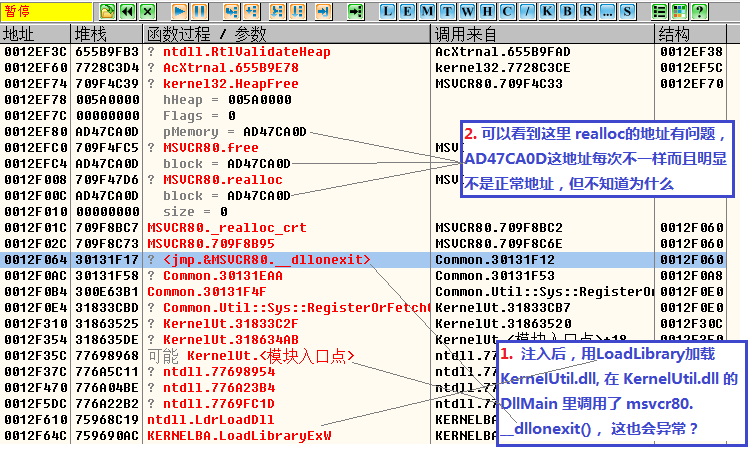756x452 pixels.
Task: Open Handles window with H button
Action: pos(487,11)
